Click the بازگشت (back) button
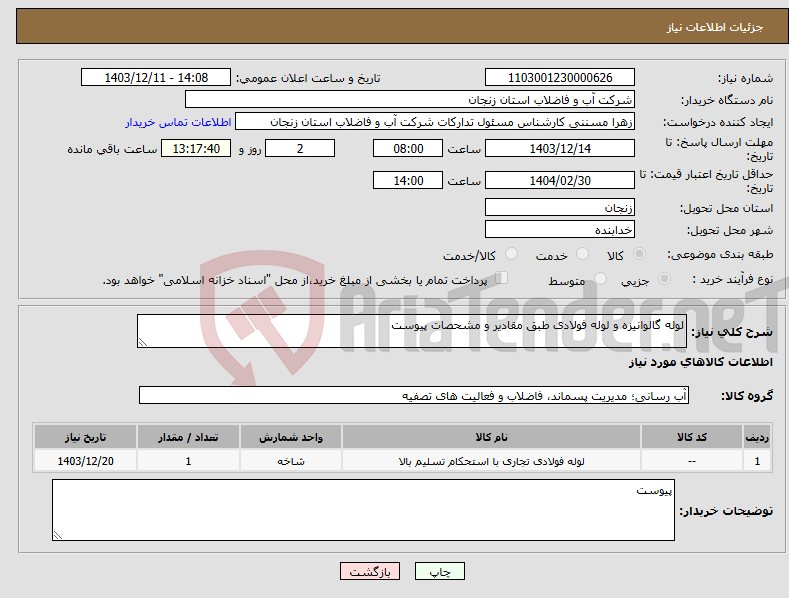Viewport: 789px width, 598px height. pos(370,571)
